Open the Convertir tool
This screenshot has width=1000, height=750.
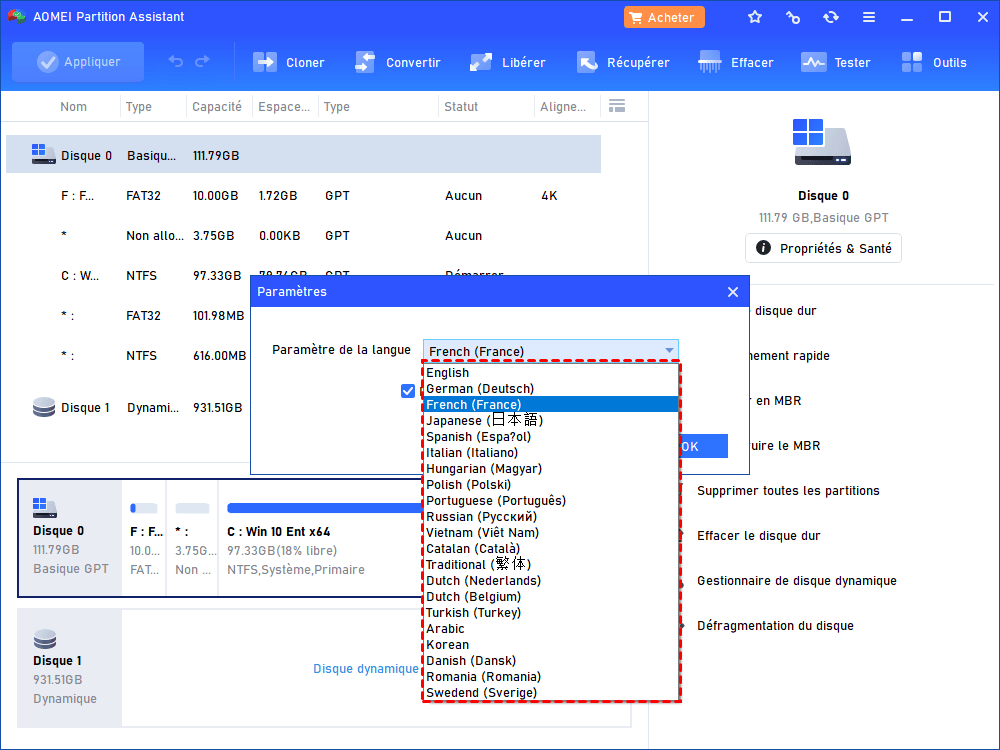(x=397, y=62)
